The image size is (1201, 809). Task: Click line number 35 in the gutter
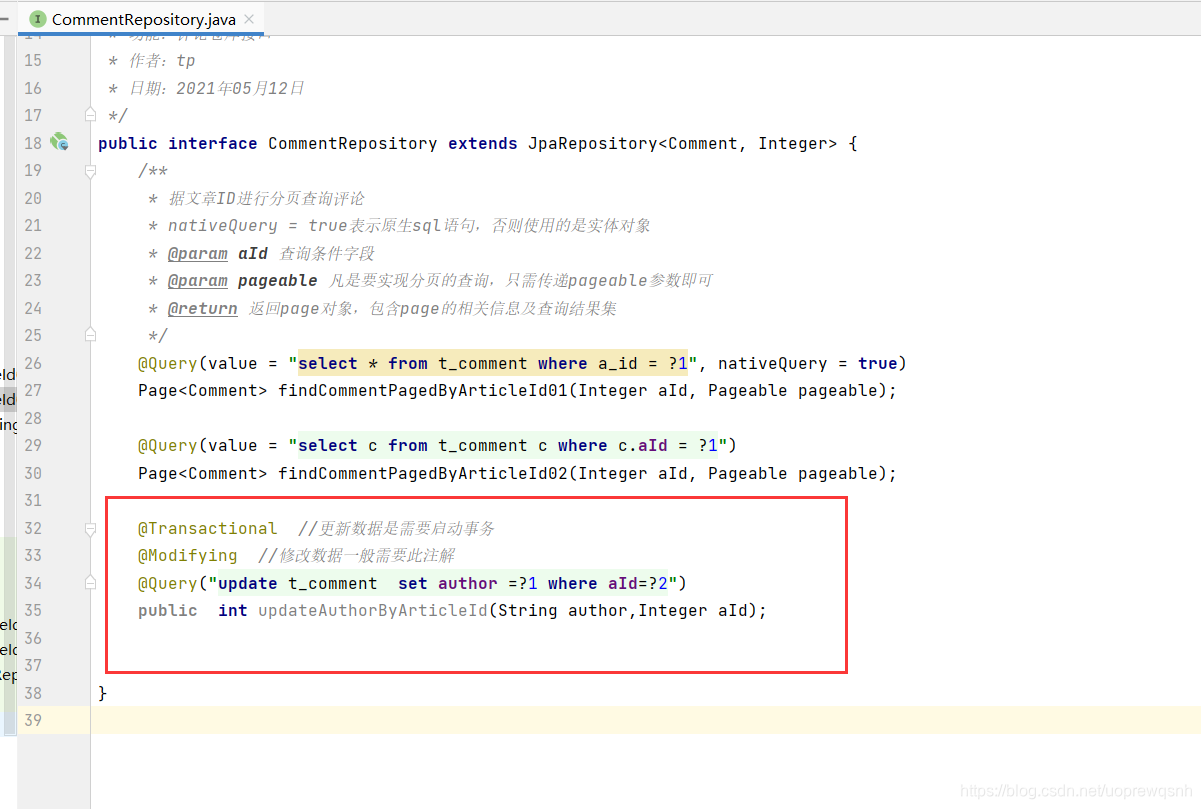[x=33, y=610]
